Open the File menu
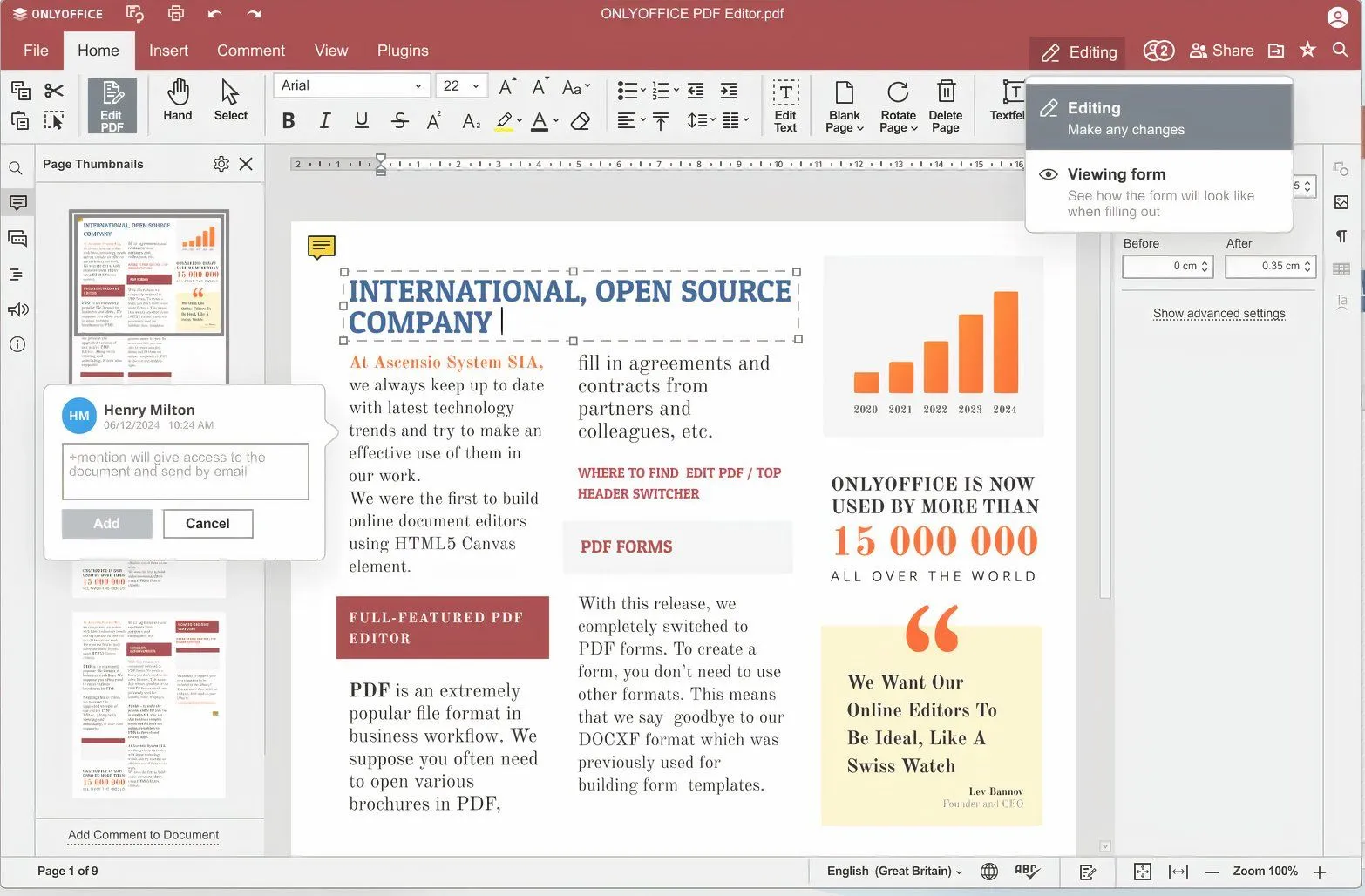 tap(36, 51)
